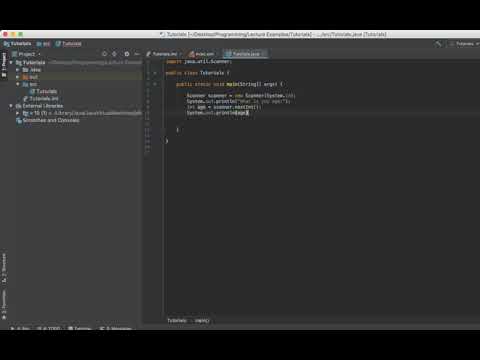Open the Messages tool window at the bottom
Viewport: 480px width, 360px height.
click(x=116, y=328)
